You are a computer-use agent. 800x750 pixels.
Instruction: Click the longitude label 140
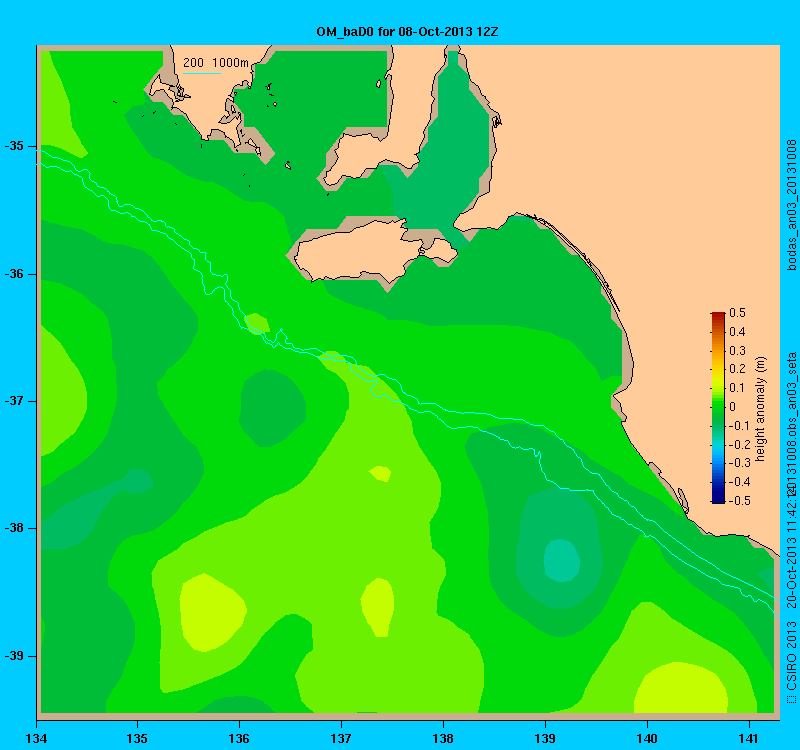pos(647,738)
